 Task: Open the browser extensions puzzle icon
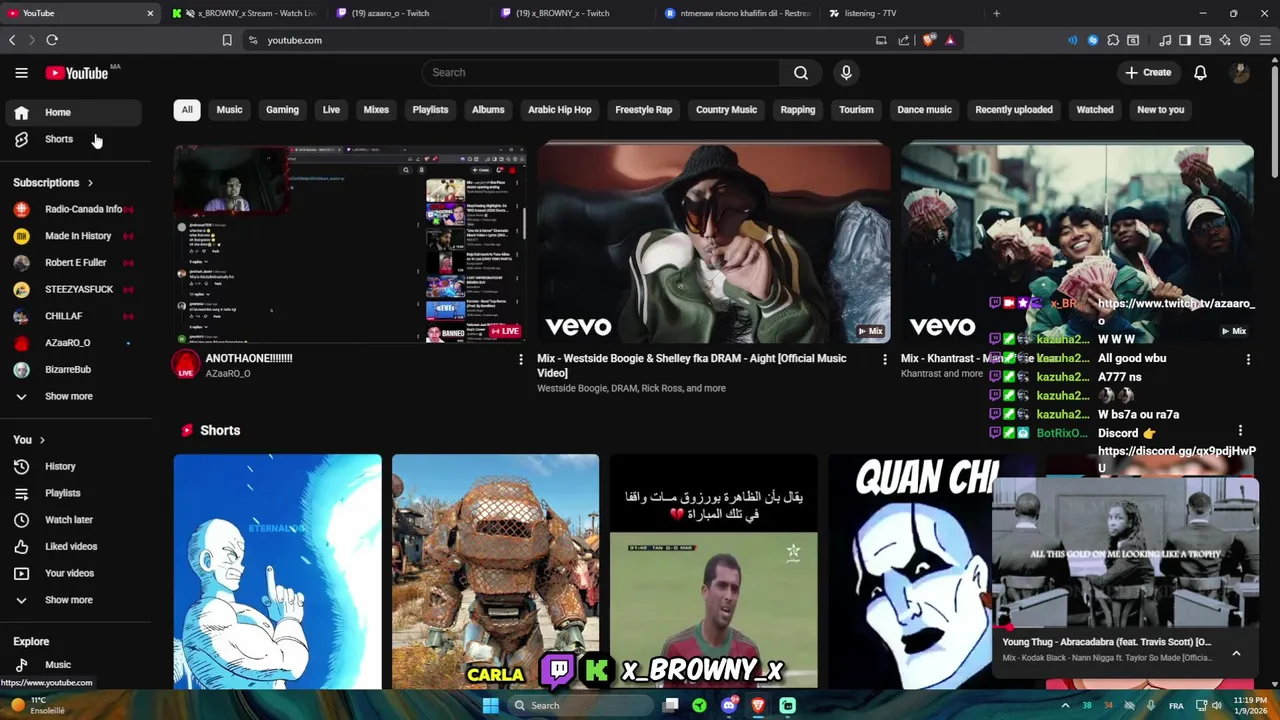pyautogui.click(x=1113, y=40)
